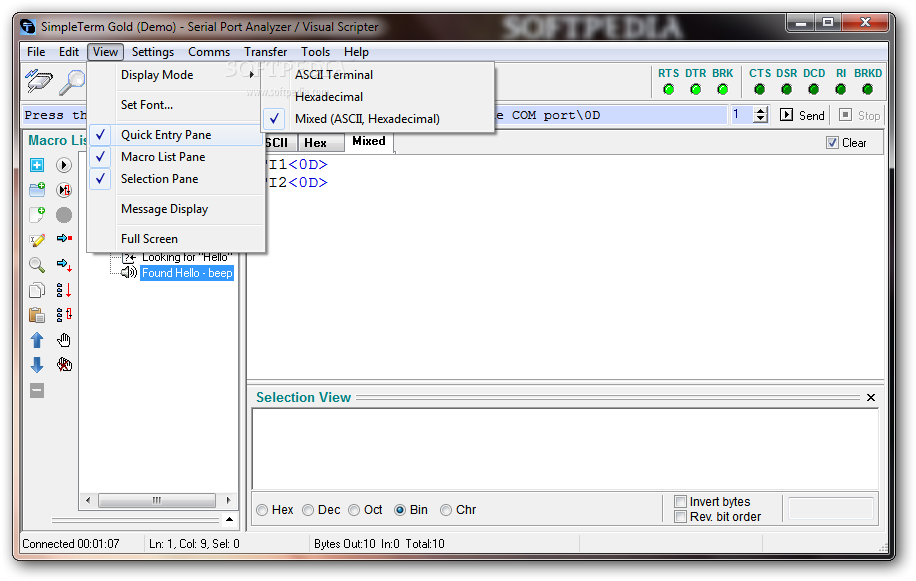This screenshot has height=581, width=916.
Task: Click the copy pages icon
Action: click(x=37, y=290)
